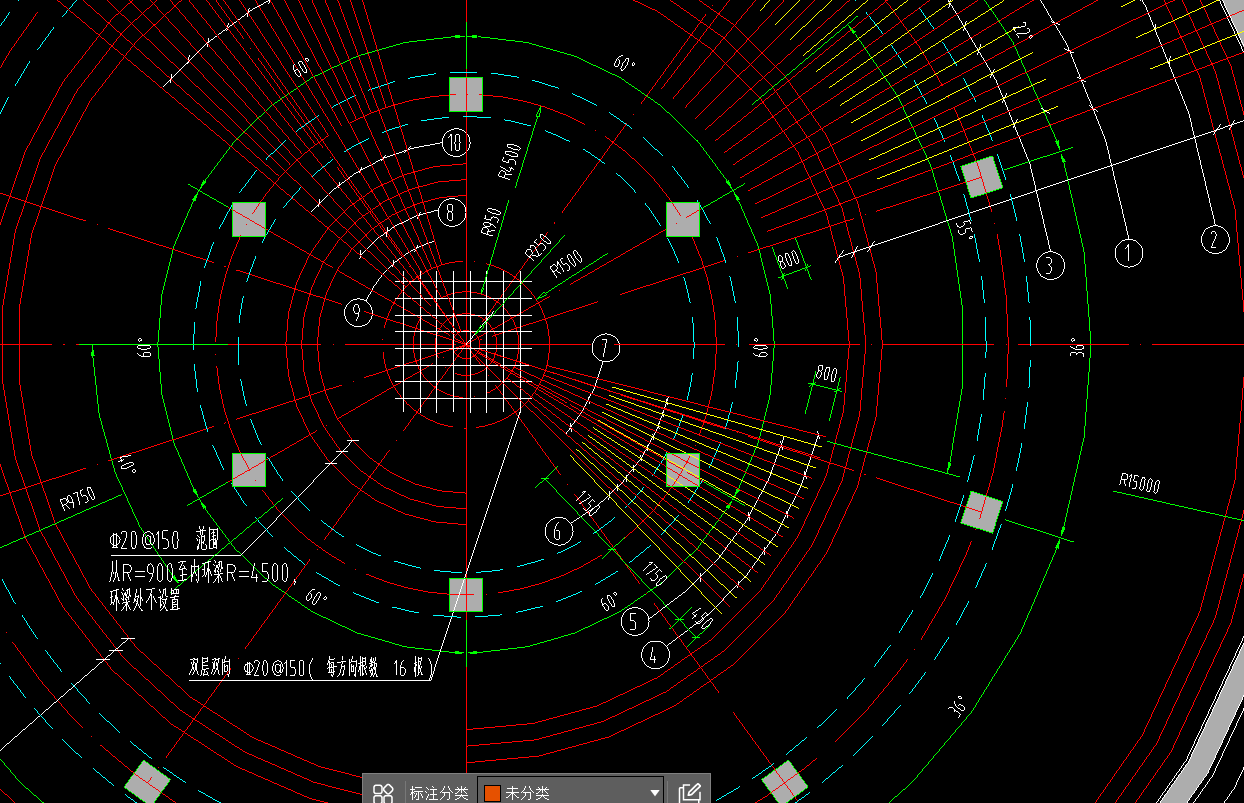This screenshot has width=1244, height=803.
Task: Select circled number 2 marker
Action: coord(1214,238)
